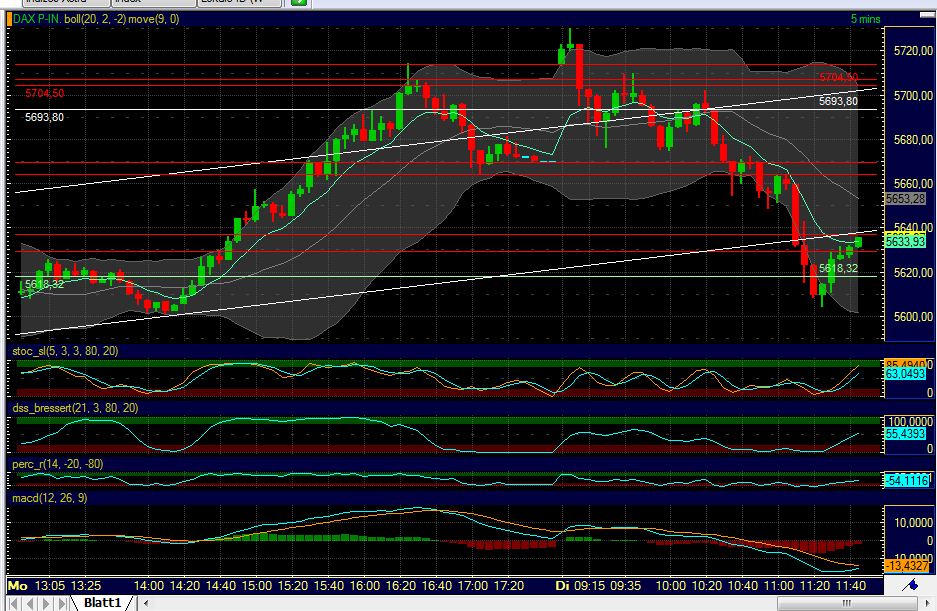Image resolution: width=937 pixels, height=611 pixels.
Task: Click the 55,4393 dss_bressert value
Action: click(905, 433)
